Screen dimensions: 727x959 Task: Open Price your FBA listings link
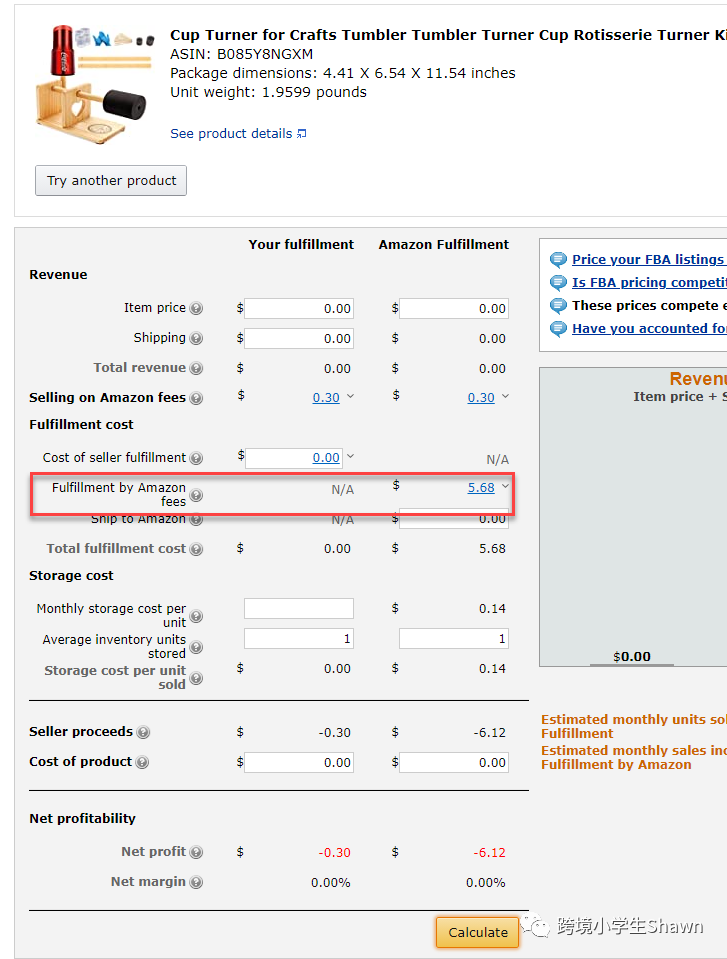click(x=649, y=259)
